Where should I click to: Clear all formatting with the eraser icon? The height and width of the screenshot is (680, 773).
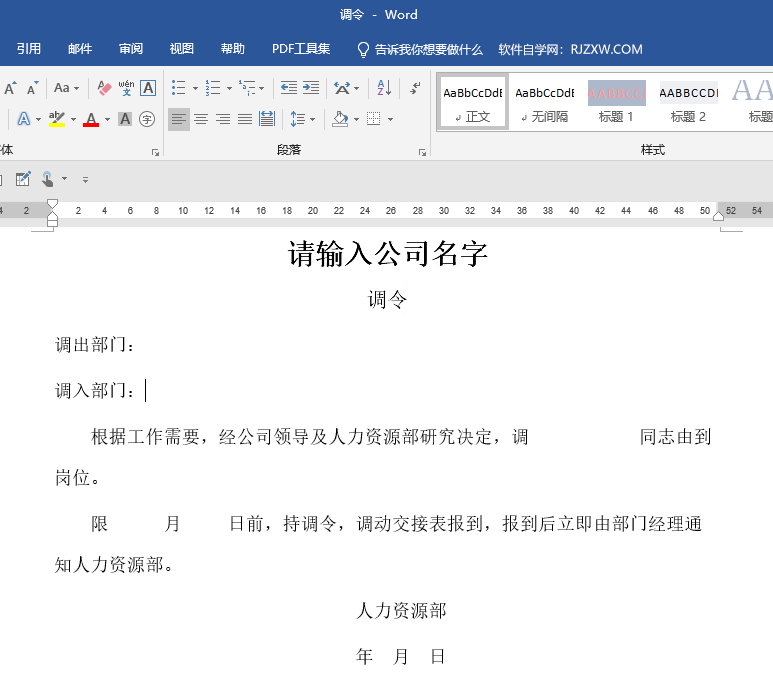[104, 88]
